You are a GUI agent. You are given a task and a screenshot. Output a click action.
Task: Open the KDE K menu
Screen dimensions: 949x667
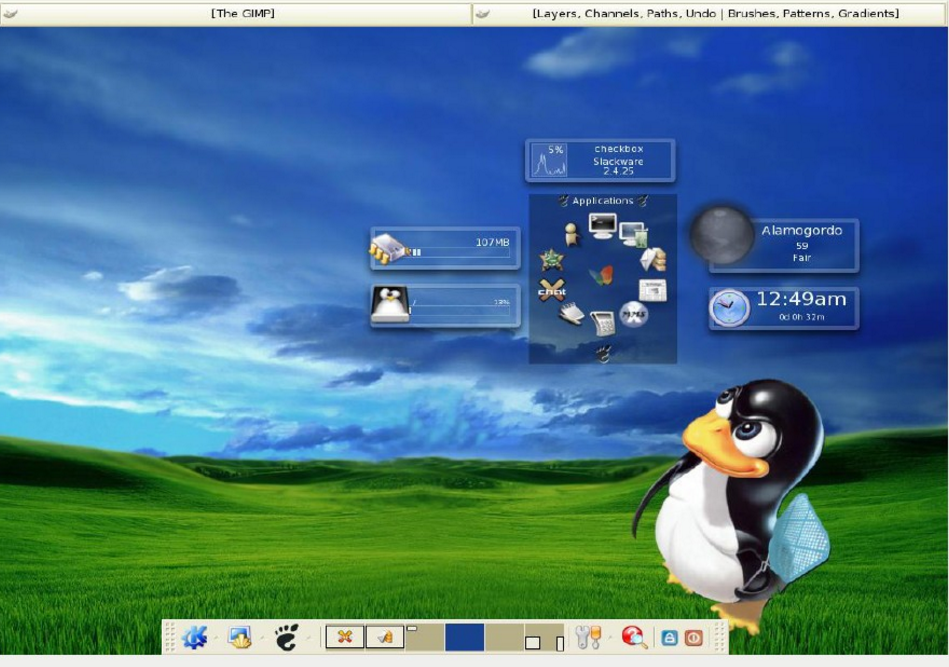[194, 637]
